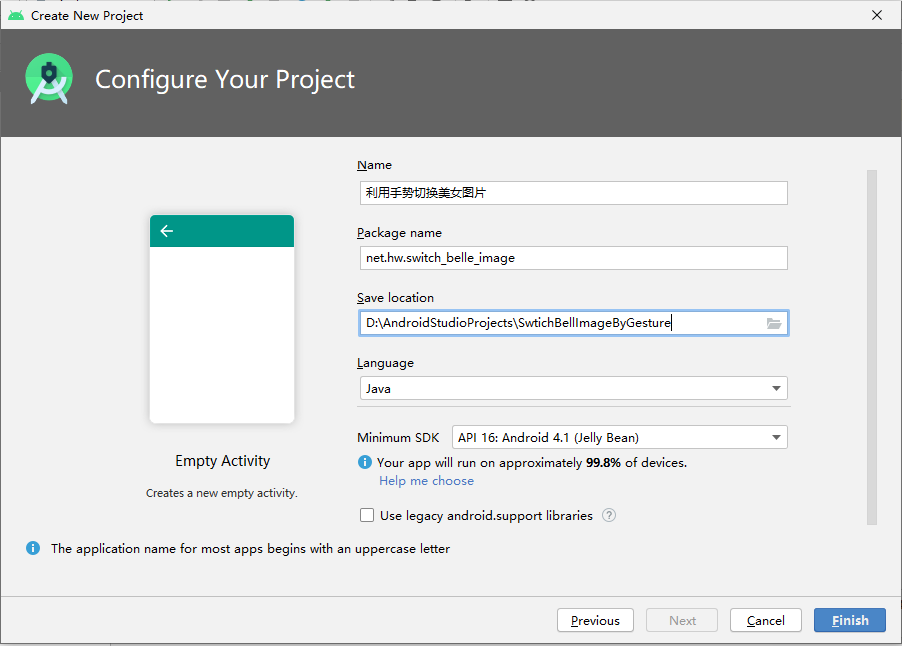Select the API 16 Android 4.1 combo box
The width and height of the screenshot is (902, 646).
[620, 438]
